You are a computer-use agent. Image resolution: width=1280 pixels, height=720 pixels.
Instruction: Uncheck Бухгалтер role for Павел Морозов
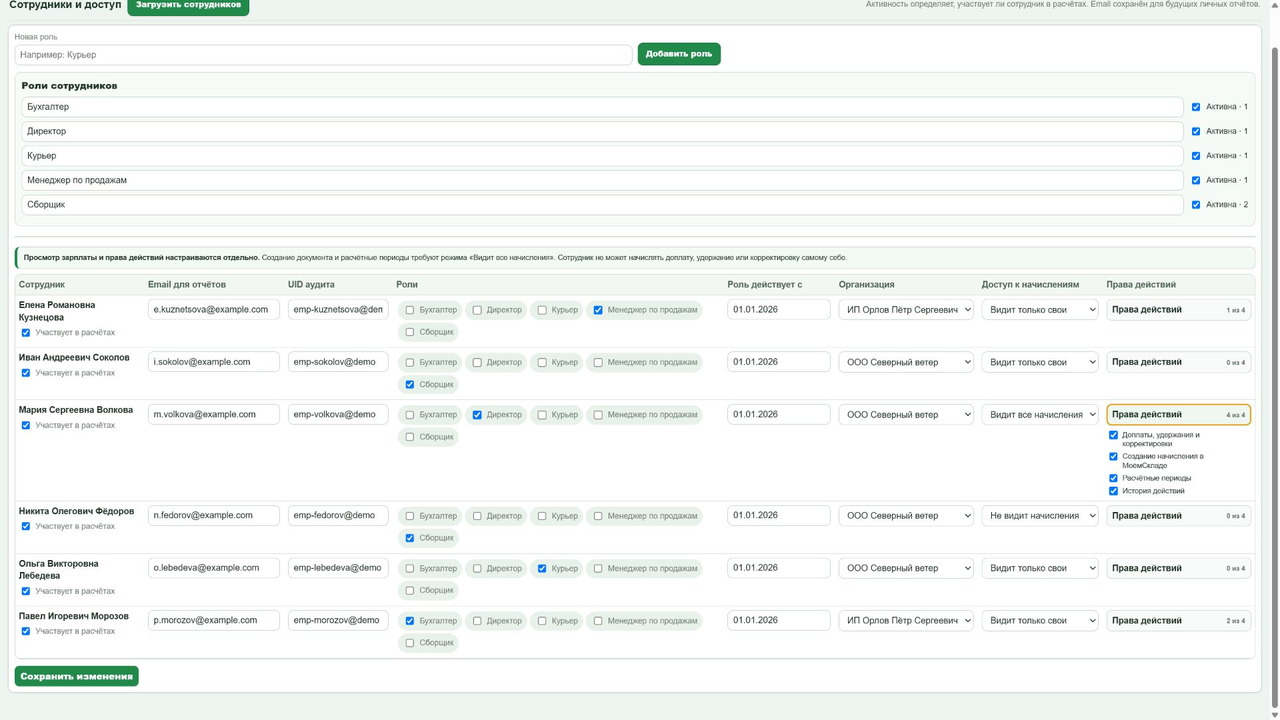coord(410,621)
